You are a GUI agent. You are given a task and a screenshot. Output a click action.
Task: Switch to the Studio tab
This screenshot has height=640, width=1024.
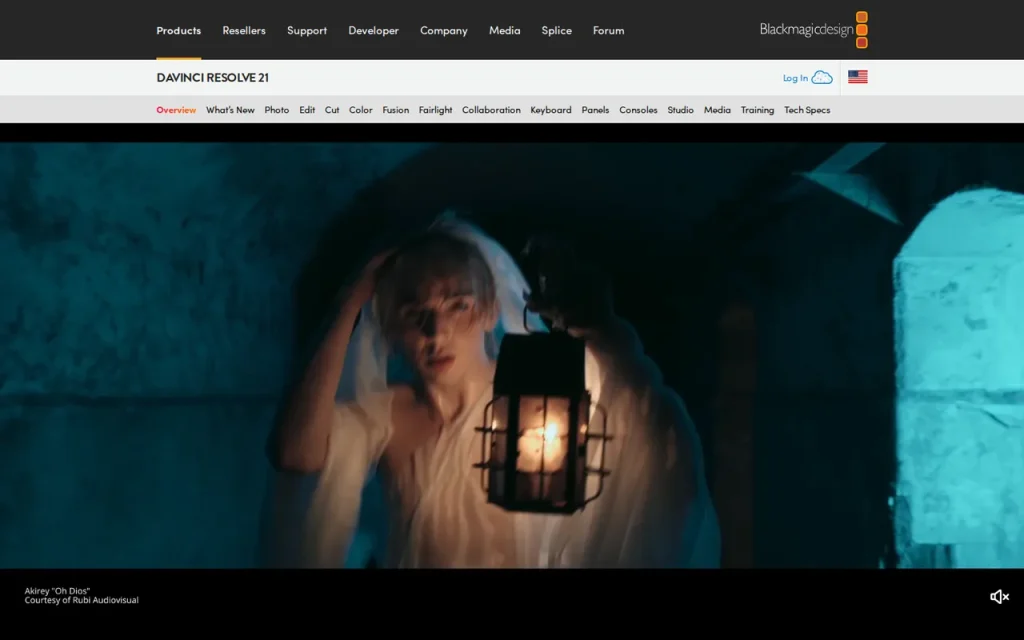[680, 110]
